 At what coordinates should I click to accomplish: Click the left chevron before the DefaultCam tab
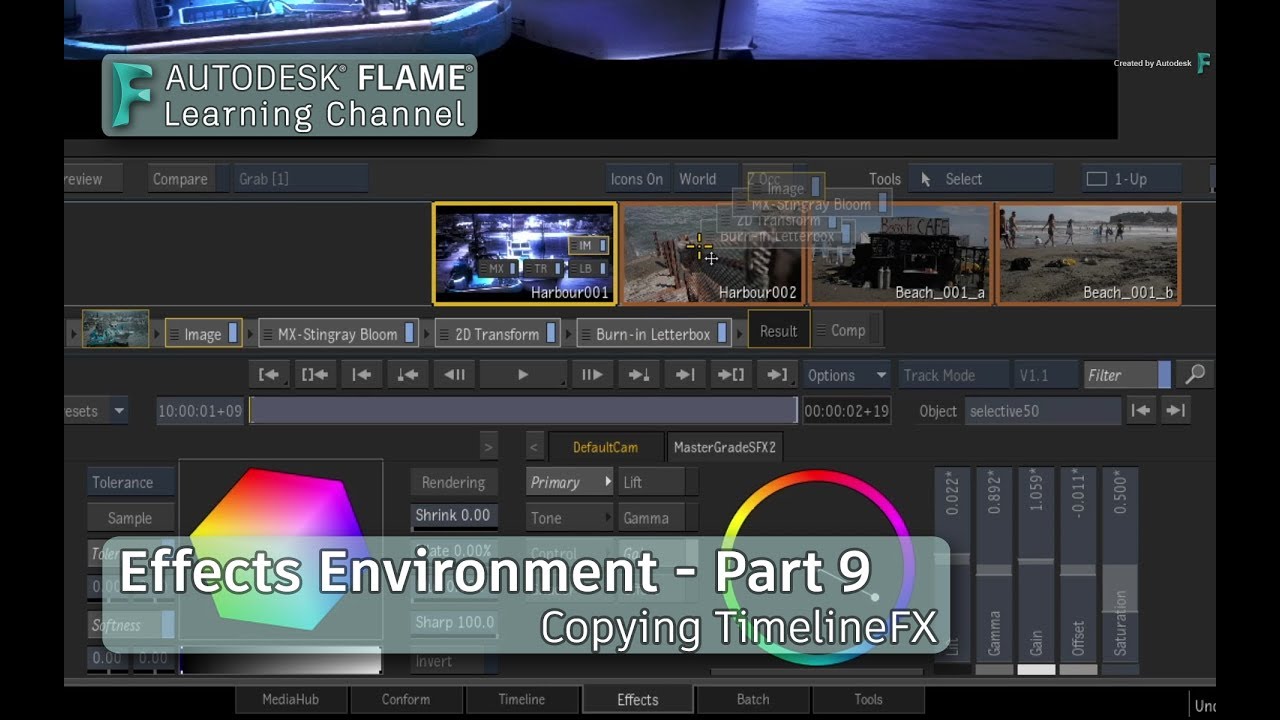click(x=534, y=447)
